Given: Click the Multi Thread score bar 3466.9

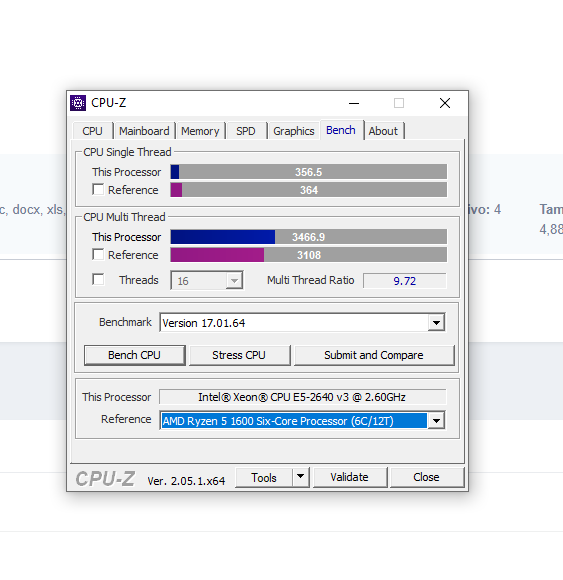Looking at the screenshot, I should coord(309,237).
